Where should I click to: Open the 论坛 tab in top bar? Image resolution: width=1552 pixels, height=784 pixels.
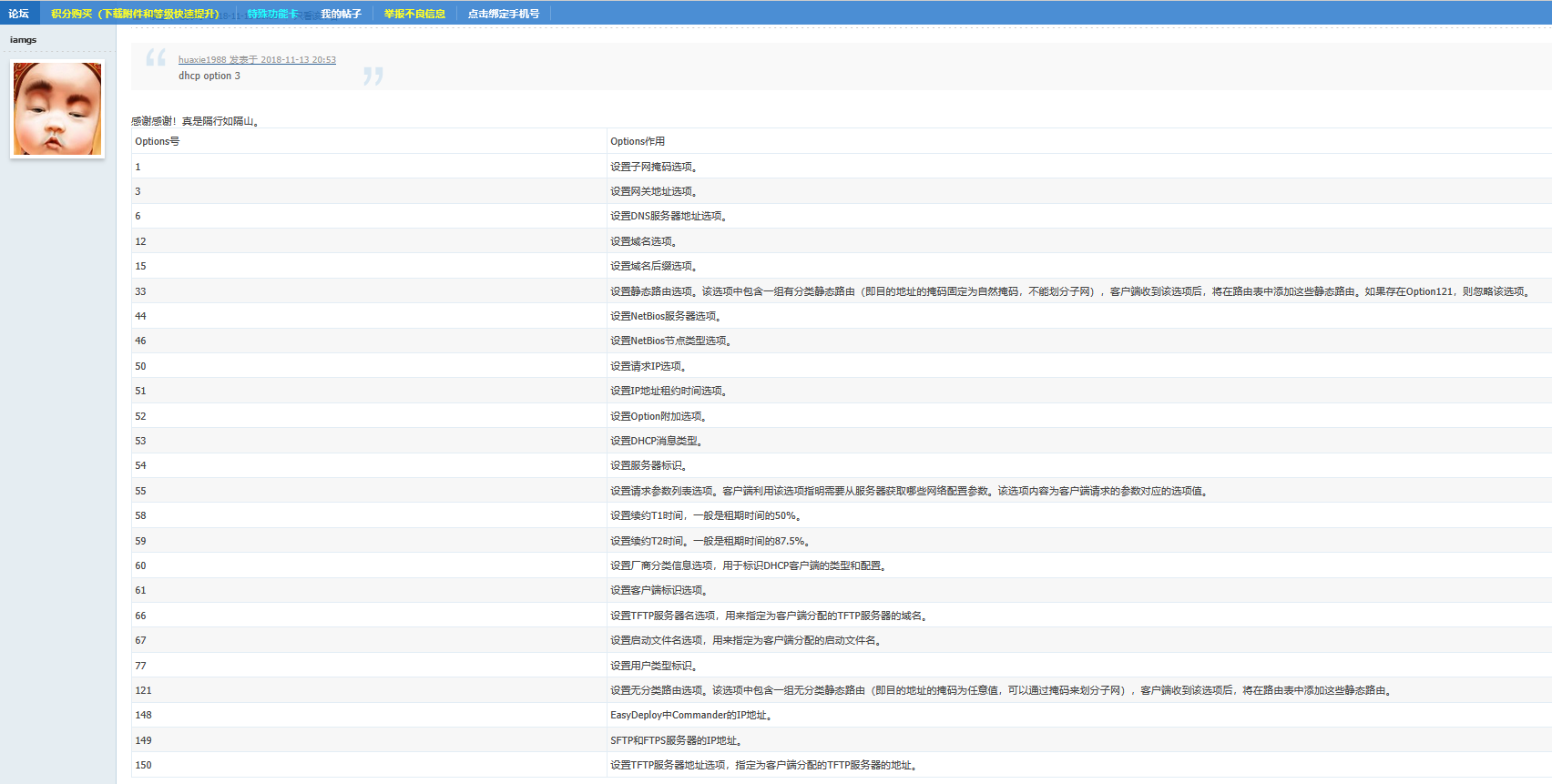point(19,14)
